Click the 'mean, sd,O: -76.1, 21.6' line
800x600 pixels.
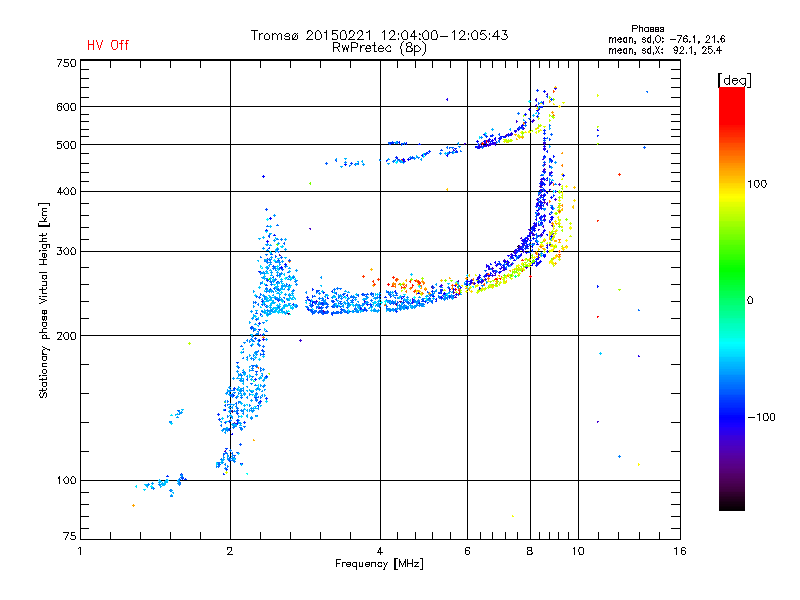666,39
